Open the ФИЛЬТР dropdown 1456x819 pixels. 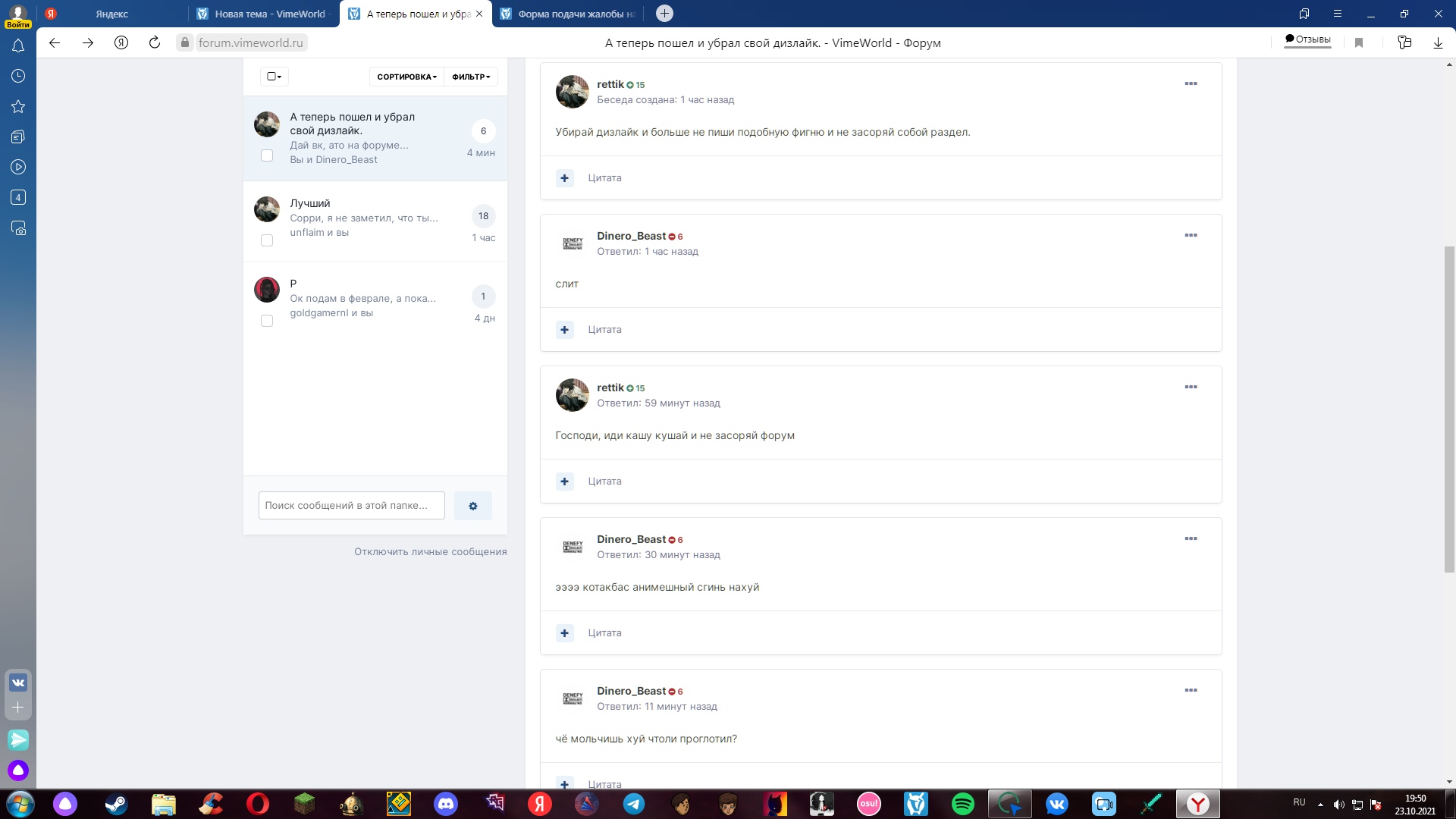click(x=471, y=77)
